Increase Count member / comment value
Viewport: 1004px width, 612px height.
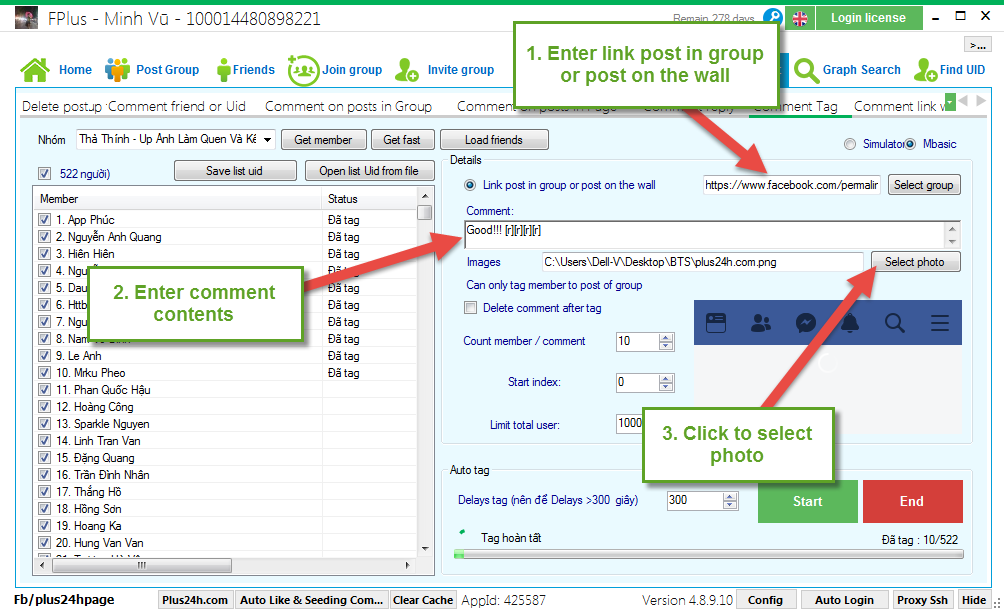pos(666,337)
